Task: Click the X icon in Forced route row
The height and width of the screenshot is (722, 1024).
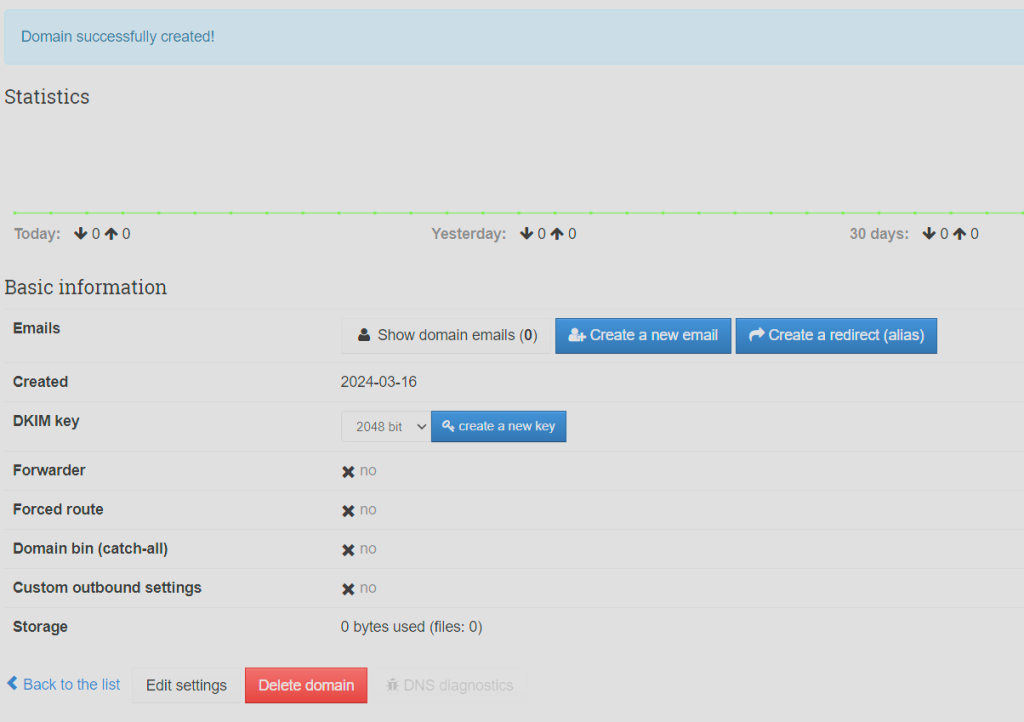Action: 348,510
